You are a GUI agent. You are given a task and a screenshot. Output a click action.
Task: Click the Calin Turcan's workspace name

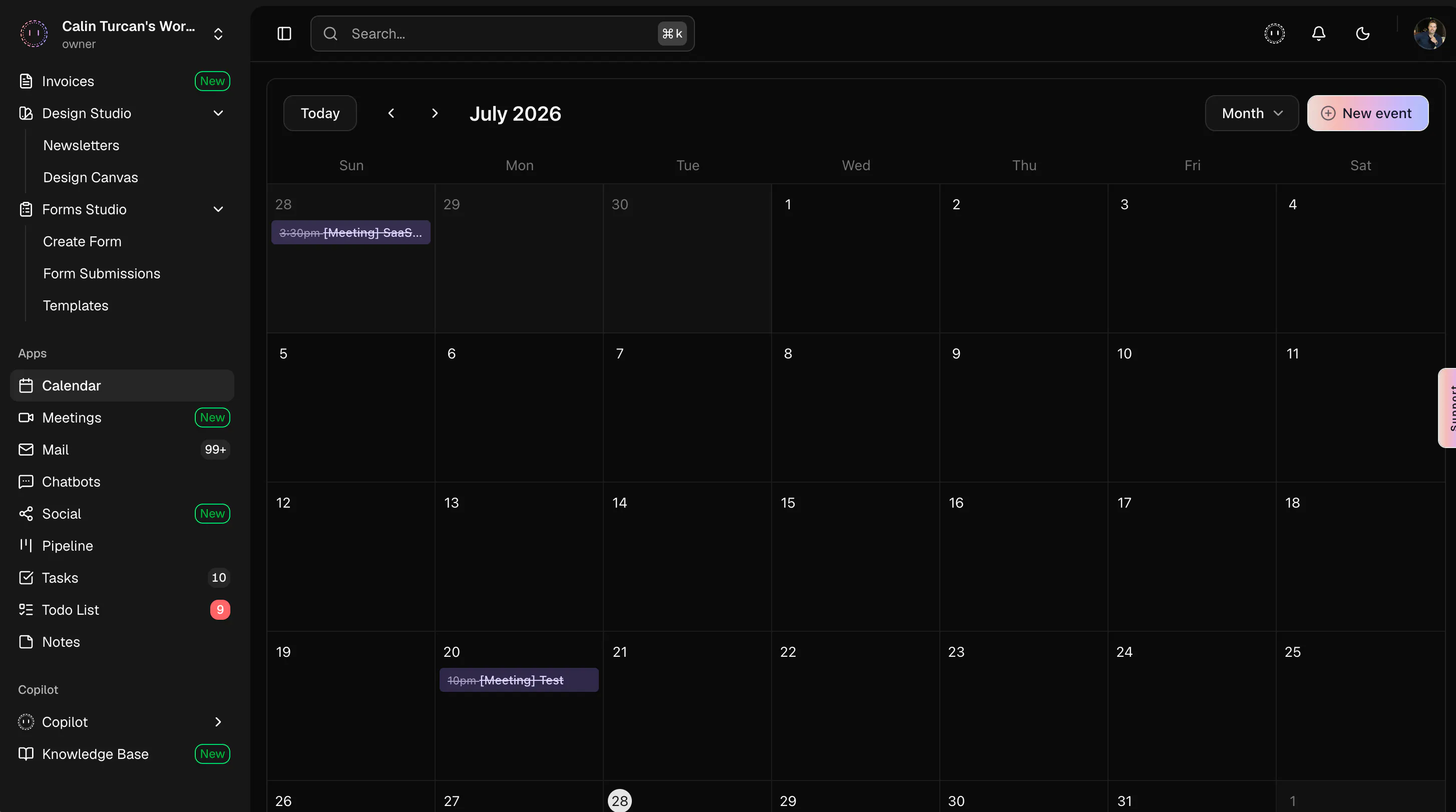pos(128,27)
